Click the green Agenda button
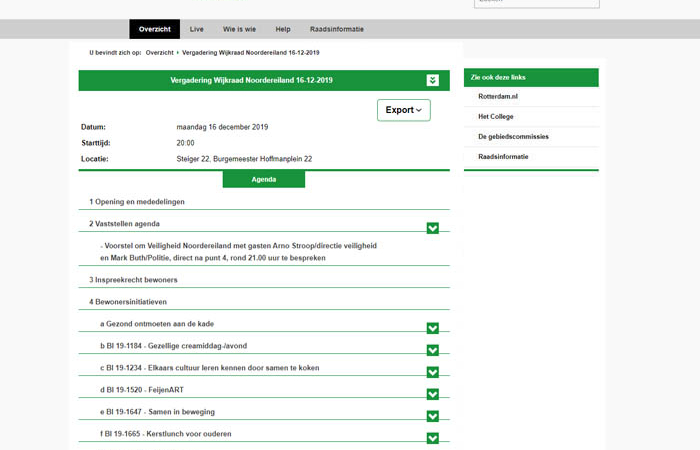 pos(263,180)
